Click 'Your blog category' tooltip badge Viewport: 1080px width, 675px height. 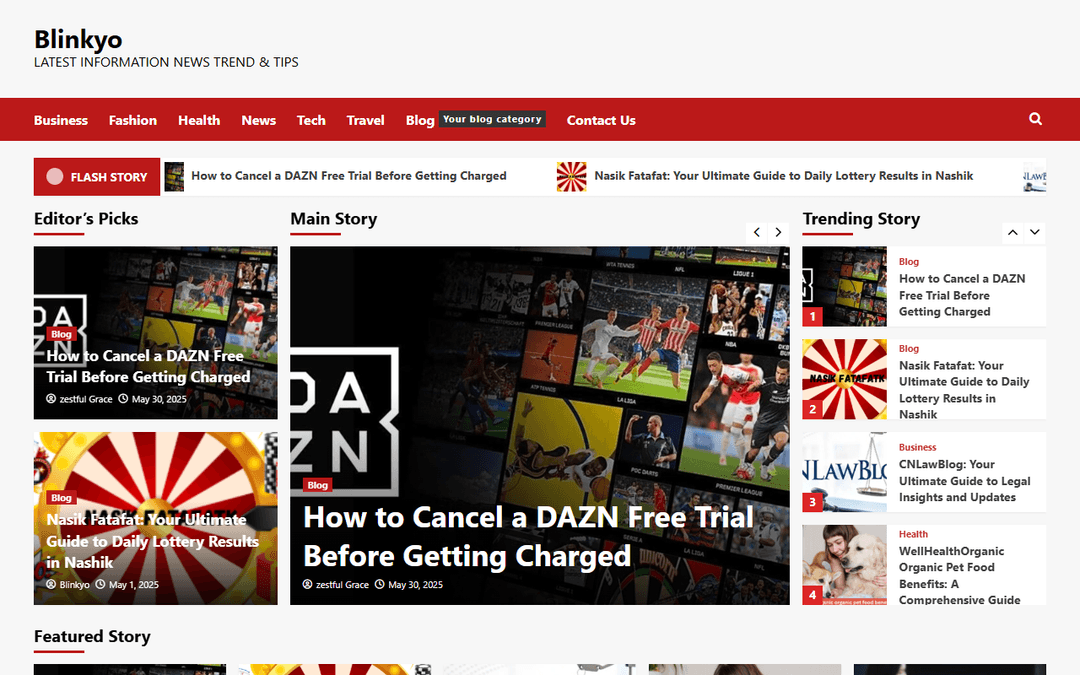(492, 119)
